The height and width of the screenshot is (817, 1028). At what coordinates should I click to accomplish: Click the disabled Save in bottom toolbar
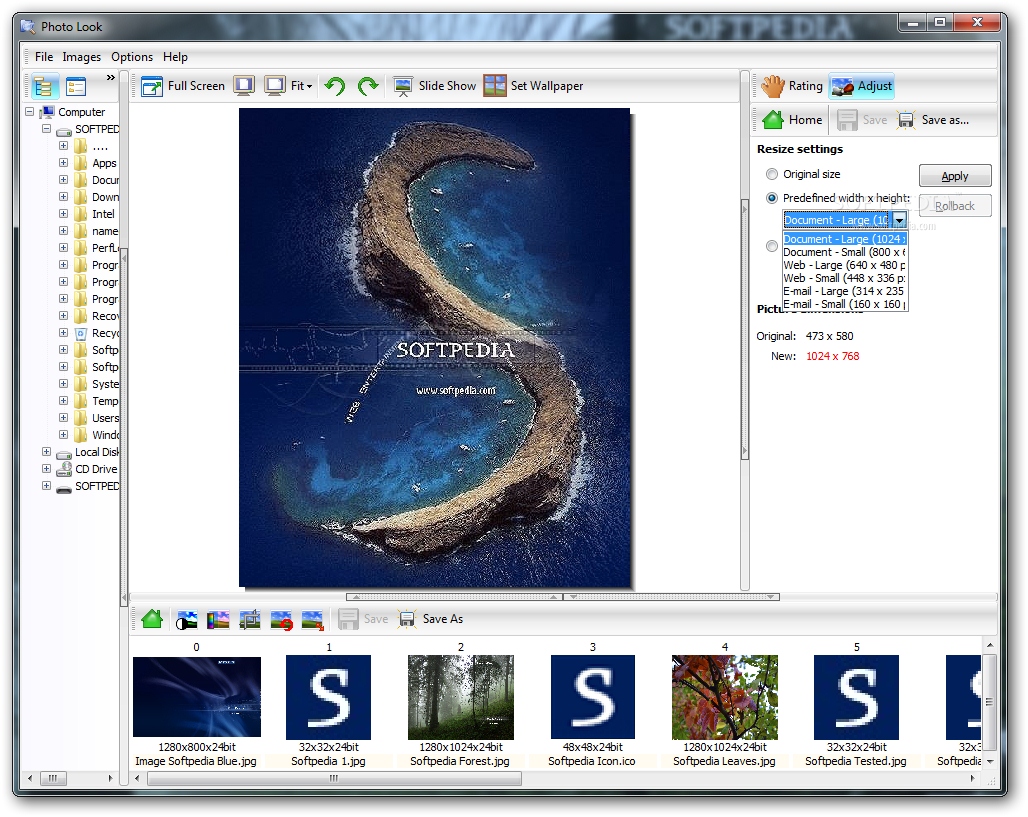point(363,619)
